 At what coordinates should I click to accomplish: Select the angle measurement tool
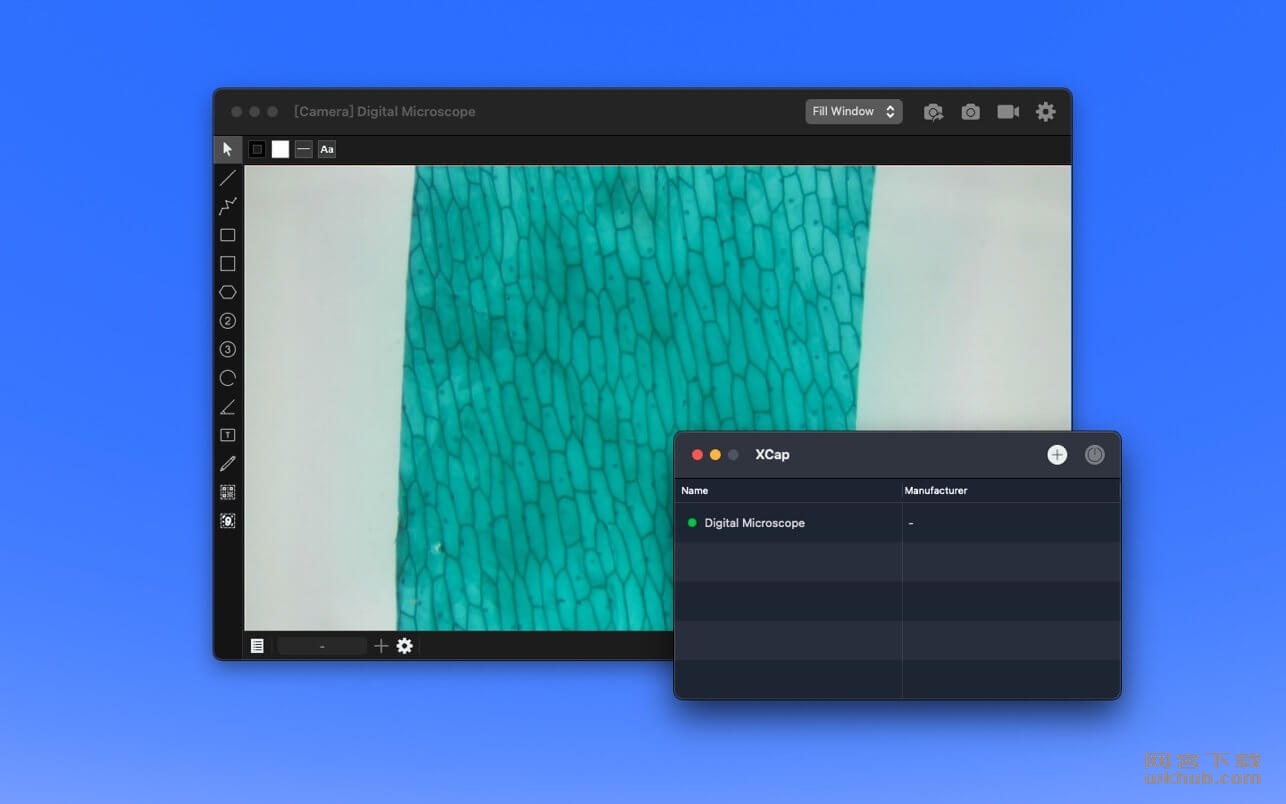228,407
